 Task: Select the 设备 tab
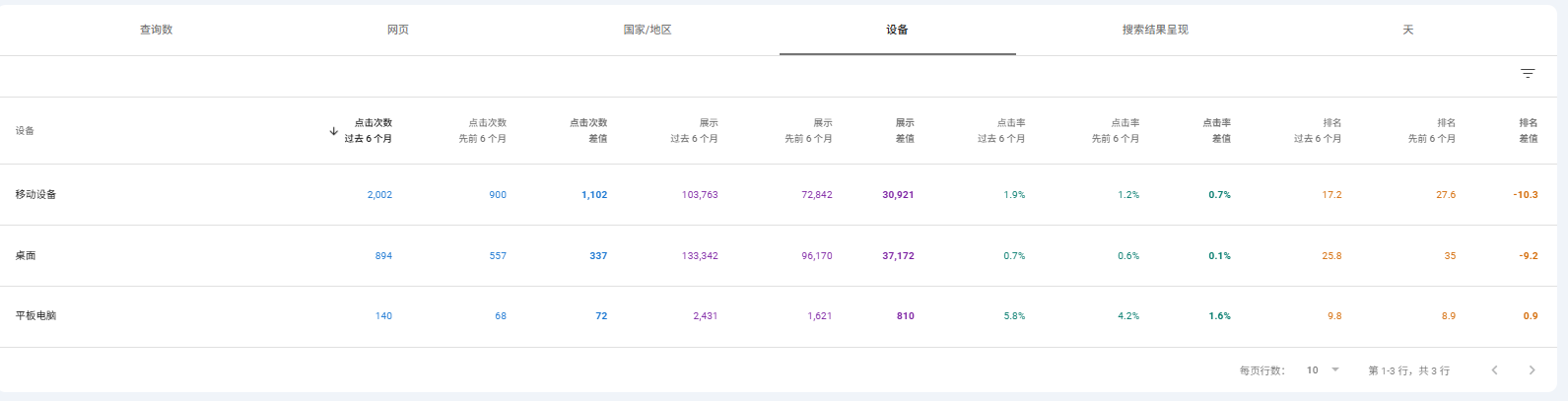[897, 30]
